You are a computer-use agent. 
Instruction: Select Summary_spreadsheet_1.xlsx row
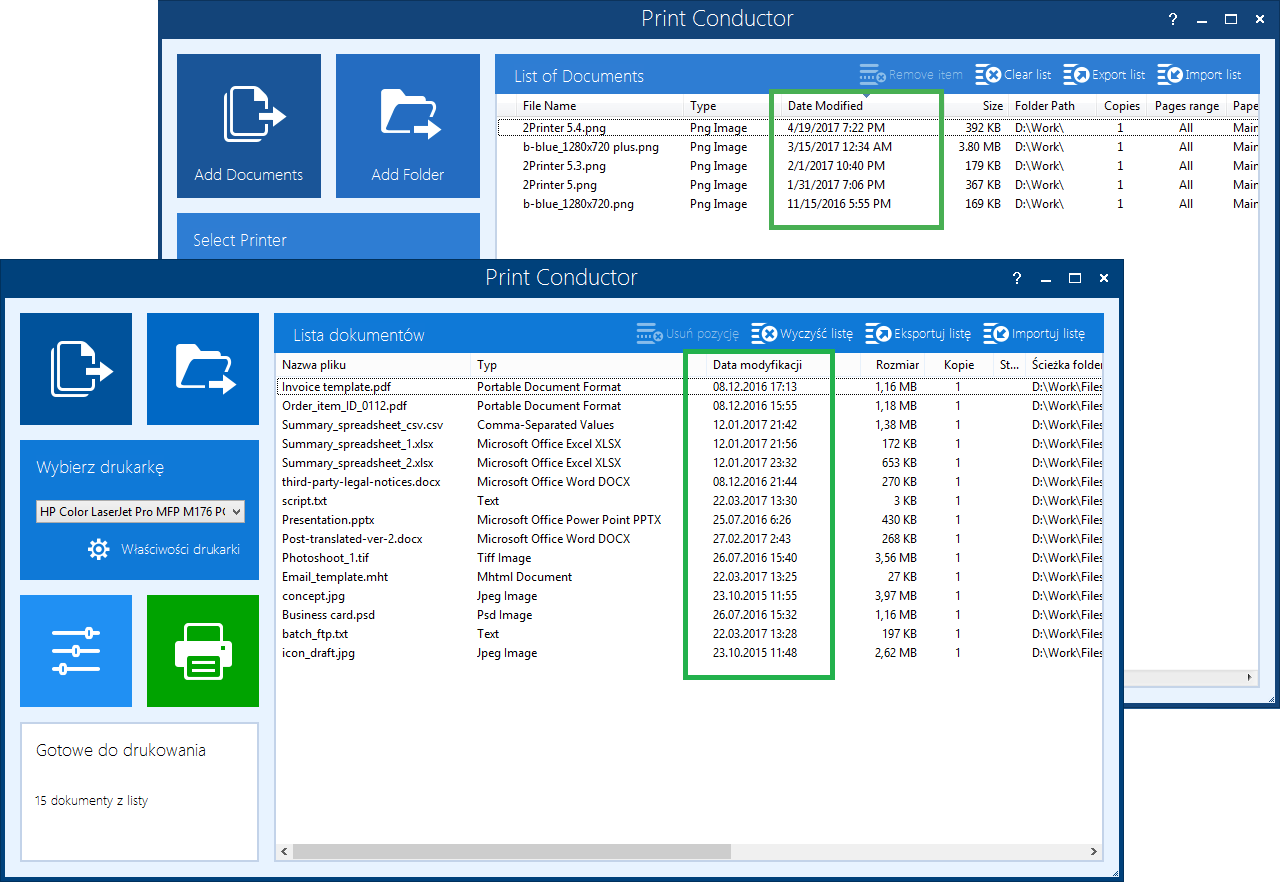coord(690,444)
